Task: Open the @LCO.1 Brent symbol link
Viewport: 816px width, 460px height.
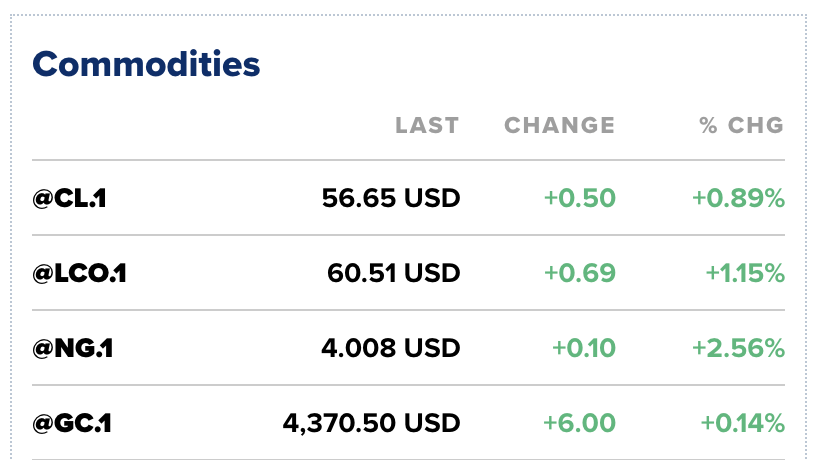Action: (x=79, y=273)
